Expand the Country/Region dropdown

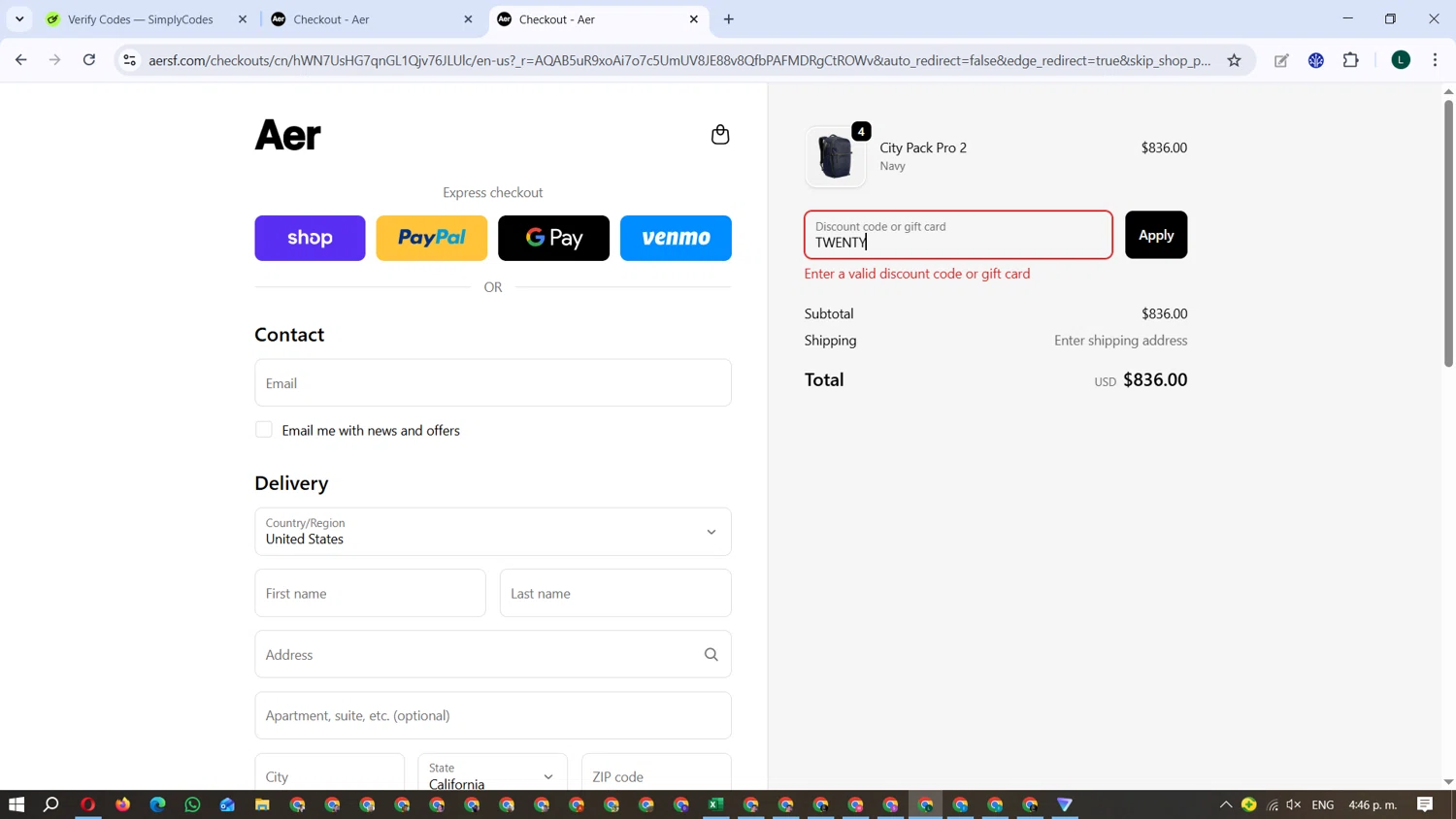click(493, 532)
